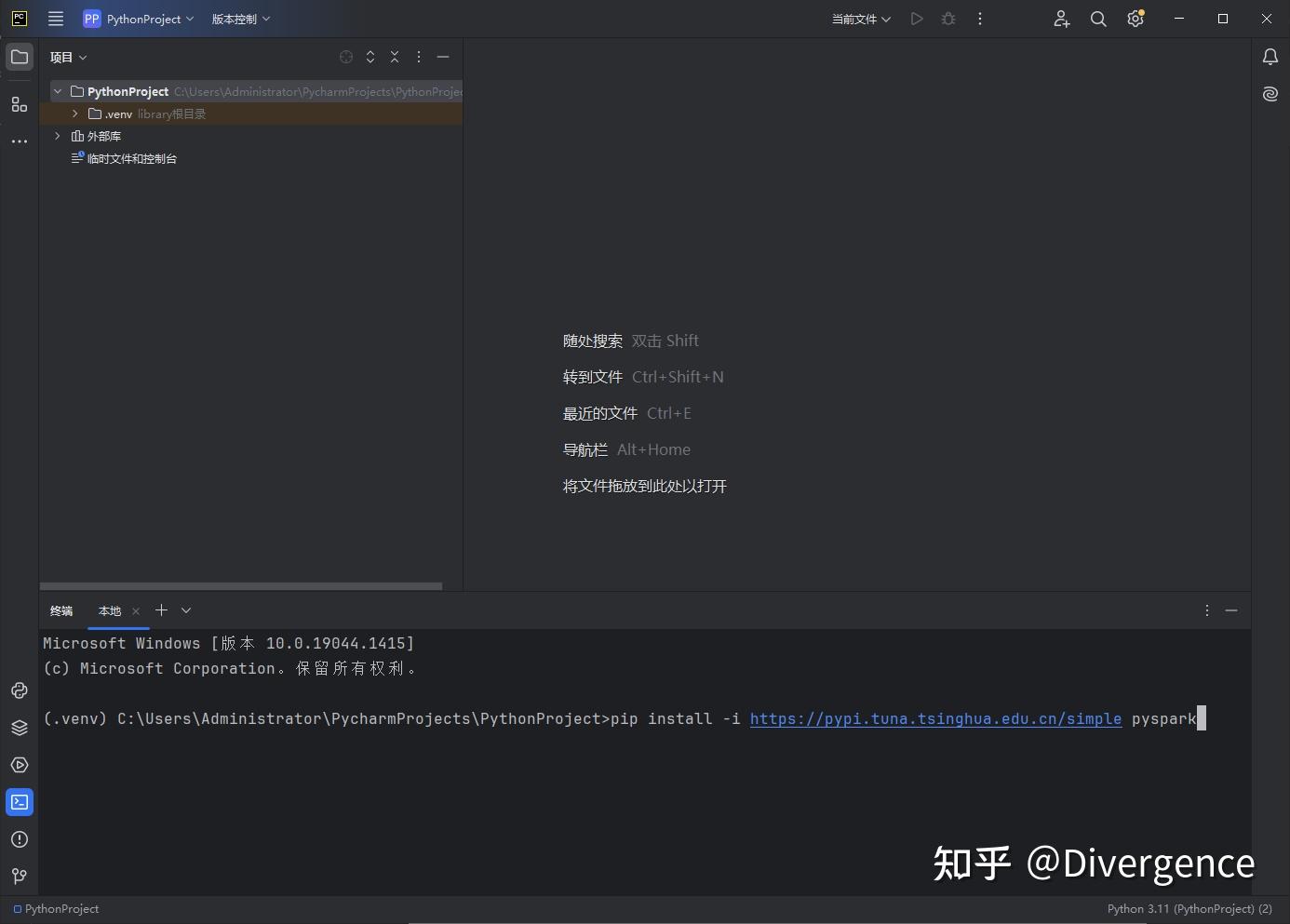Open the PythonProject project switcher
The height and width of the screenshot is (924, 1290).
point(138,19)
